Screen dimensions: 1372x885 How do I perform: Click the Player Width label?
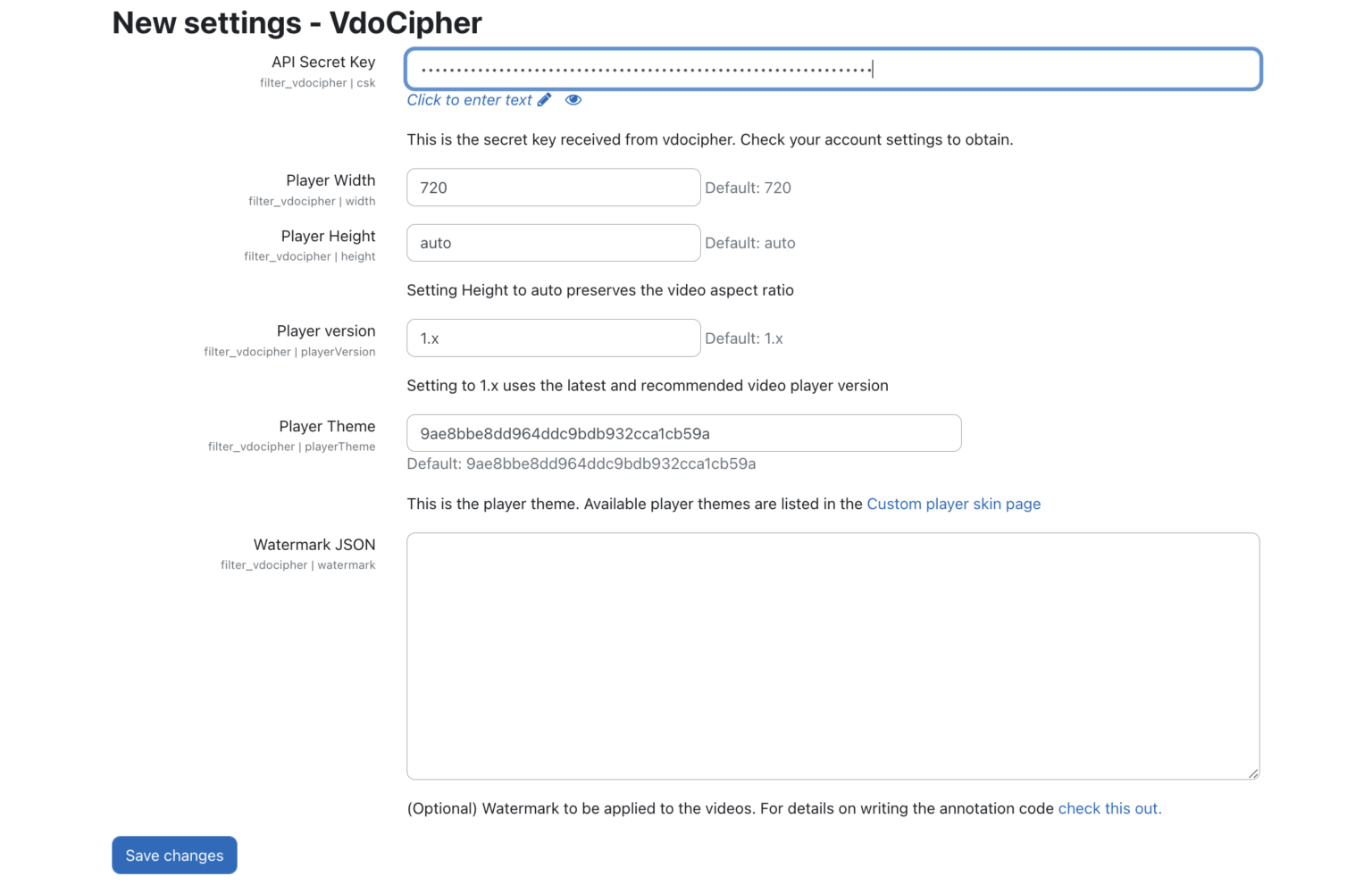(x=330, y=180)
